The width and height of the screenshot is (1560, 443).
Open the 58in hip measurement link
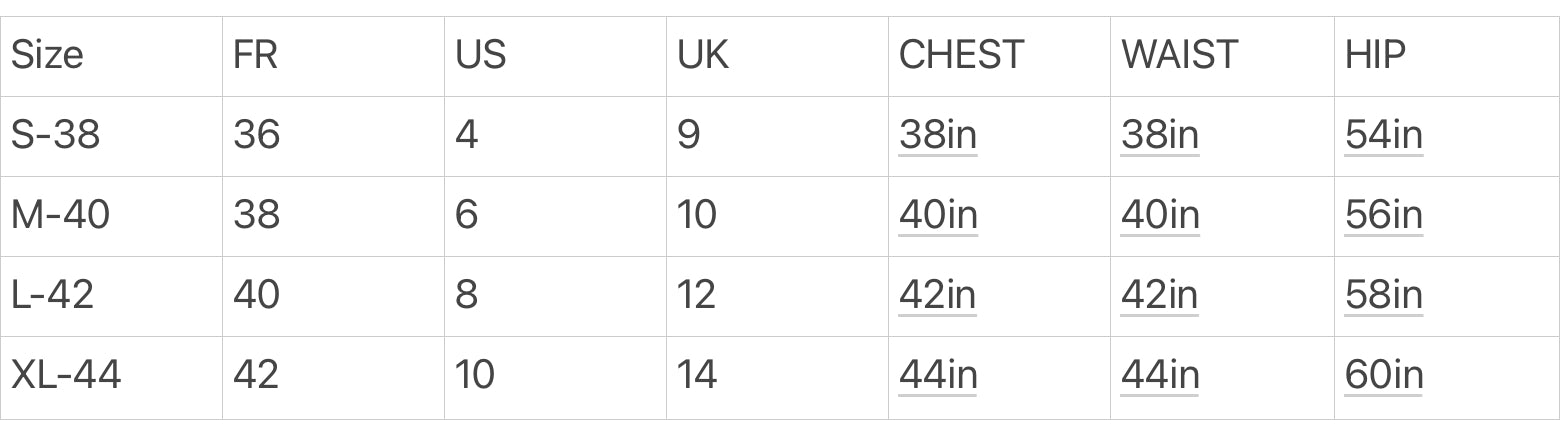pyautogui.click(x=1383, y=295)
